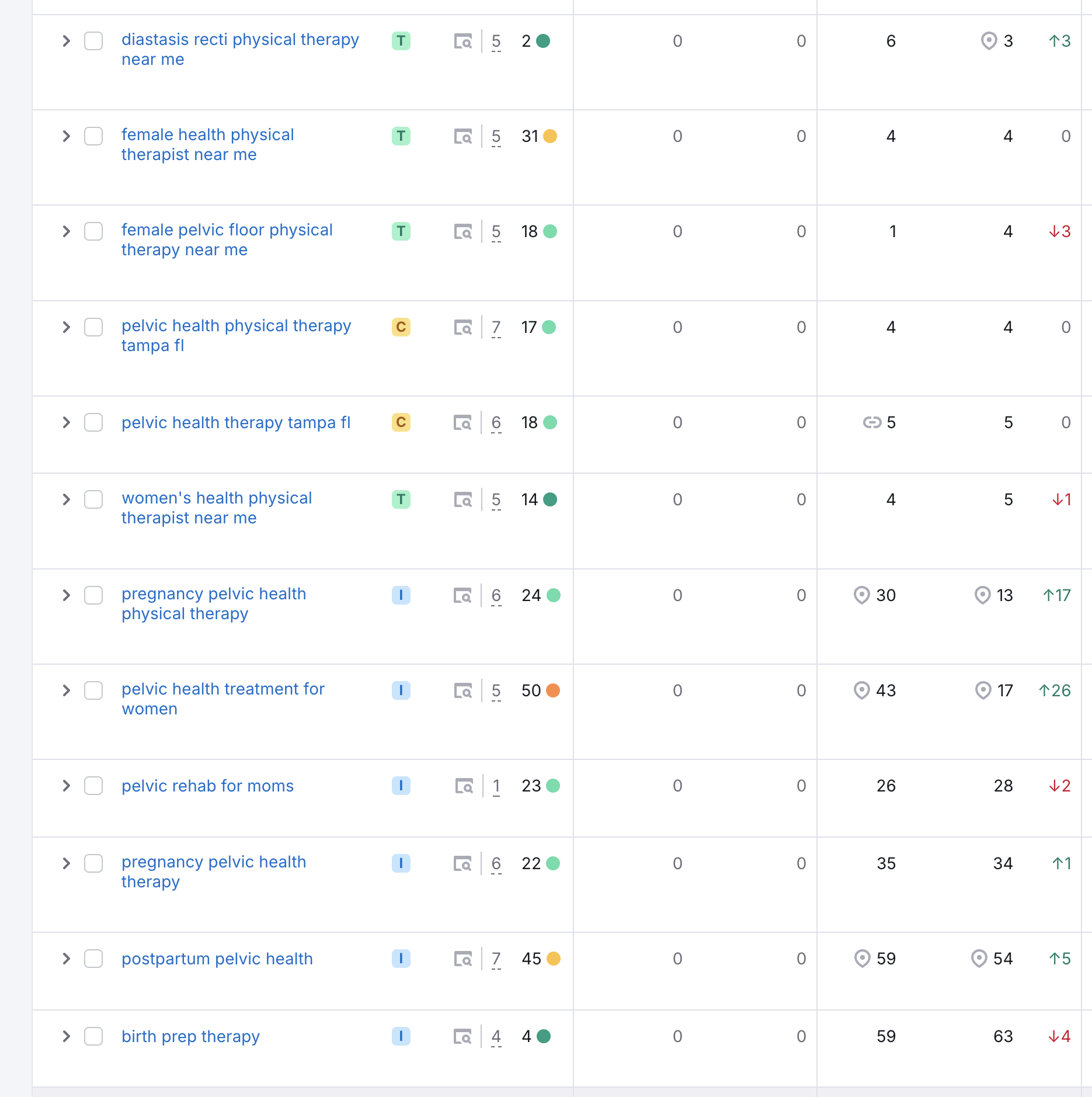This screenshot has height=1097, width=1092.
Task: Select checkbox beside female pelvic floor physical therapy
Action: coord(93,231)
